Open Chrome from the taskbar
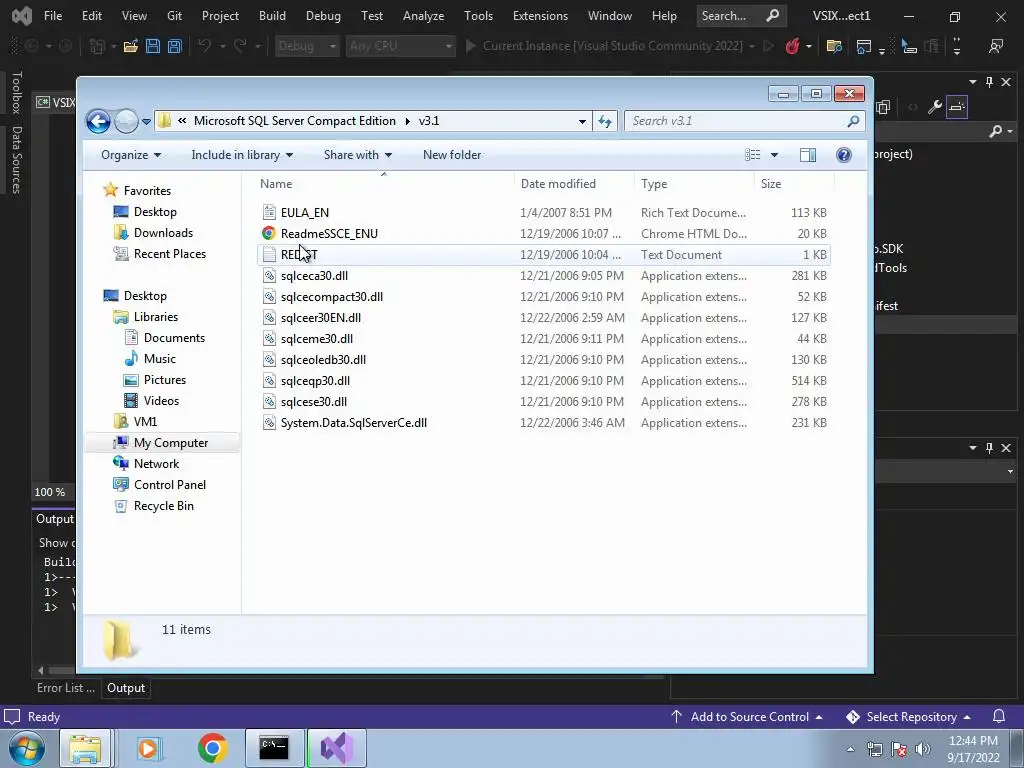 coord(212,748)
